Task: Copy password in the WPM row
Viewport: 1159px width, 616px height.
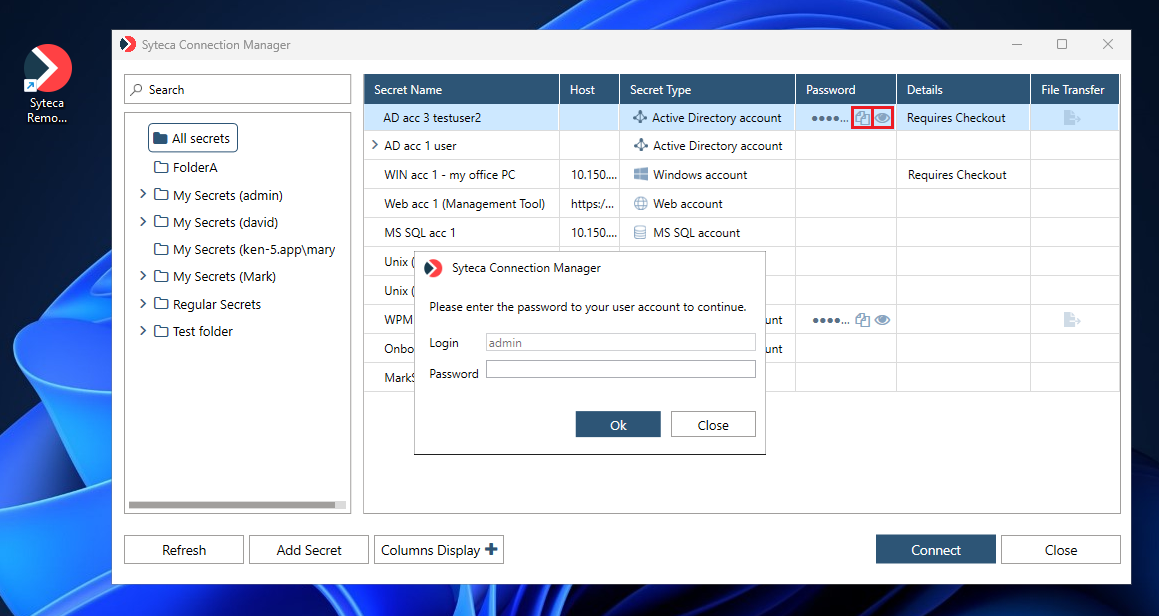Action: 863,321
